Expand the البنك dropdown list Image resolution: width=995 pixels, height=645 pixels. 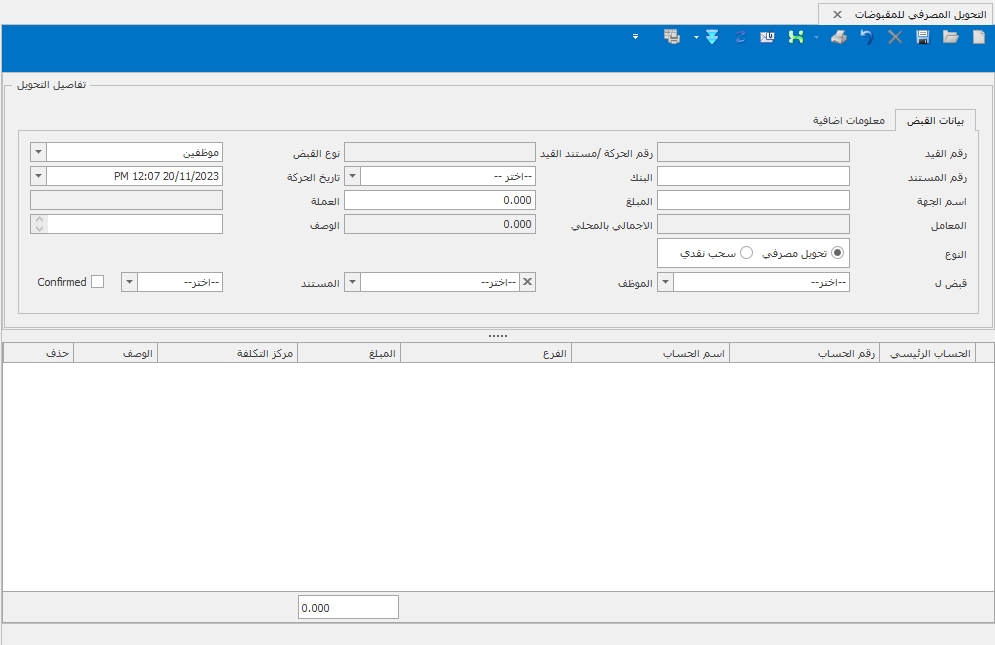click(352, 176)
